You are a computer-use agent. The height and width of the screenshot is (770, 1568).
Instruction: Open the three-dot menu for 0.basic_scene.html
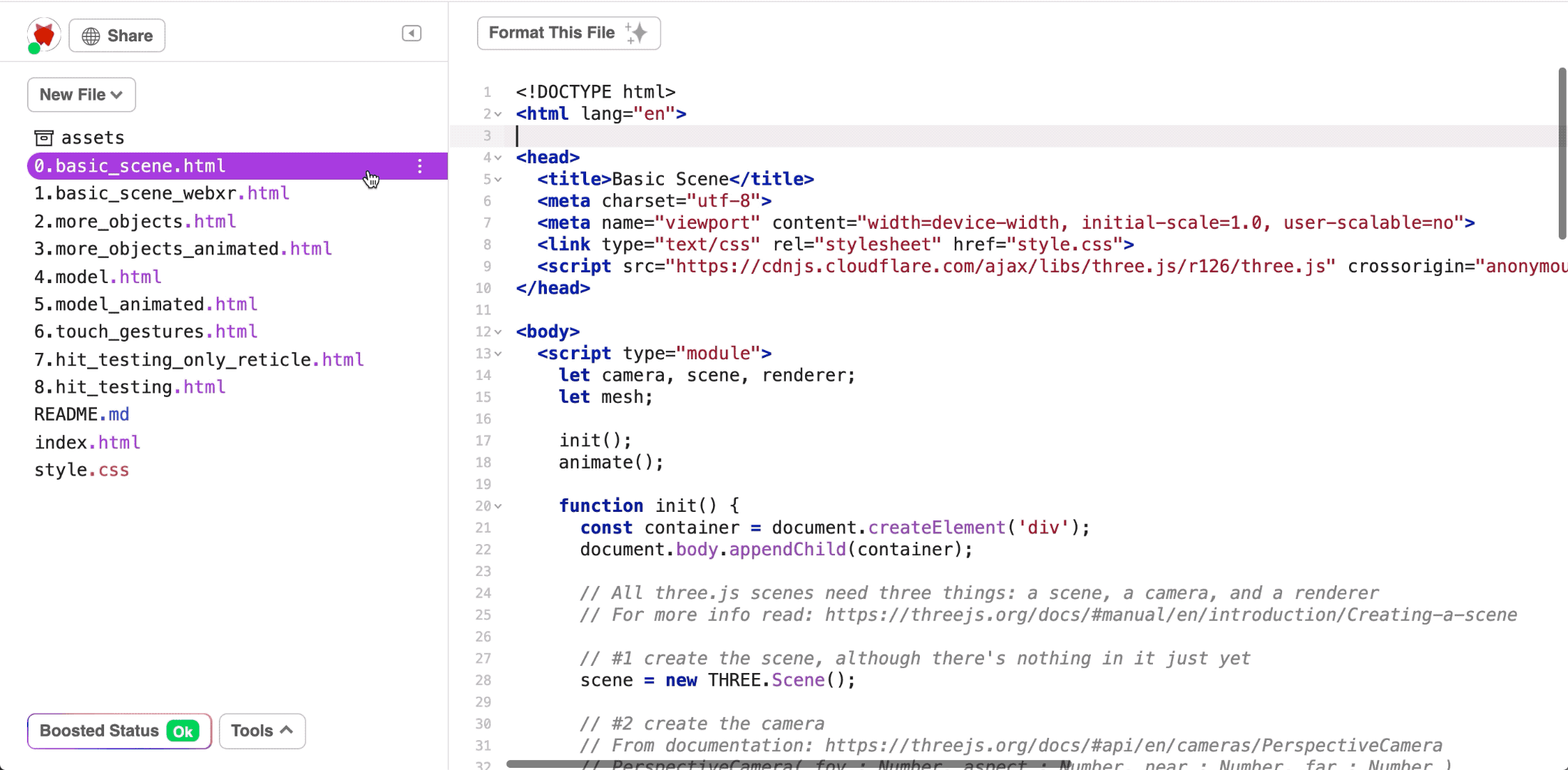(x=419, y=166)
